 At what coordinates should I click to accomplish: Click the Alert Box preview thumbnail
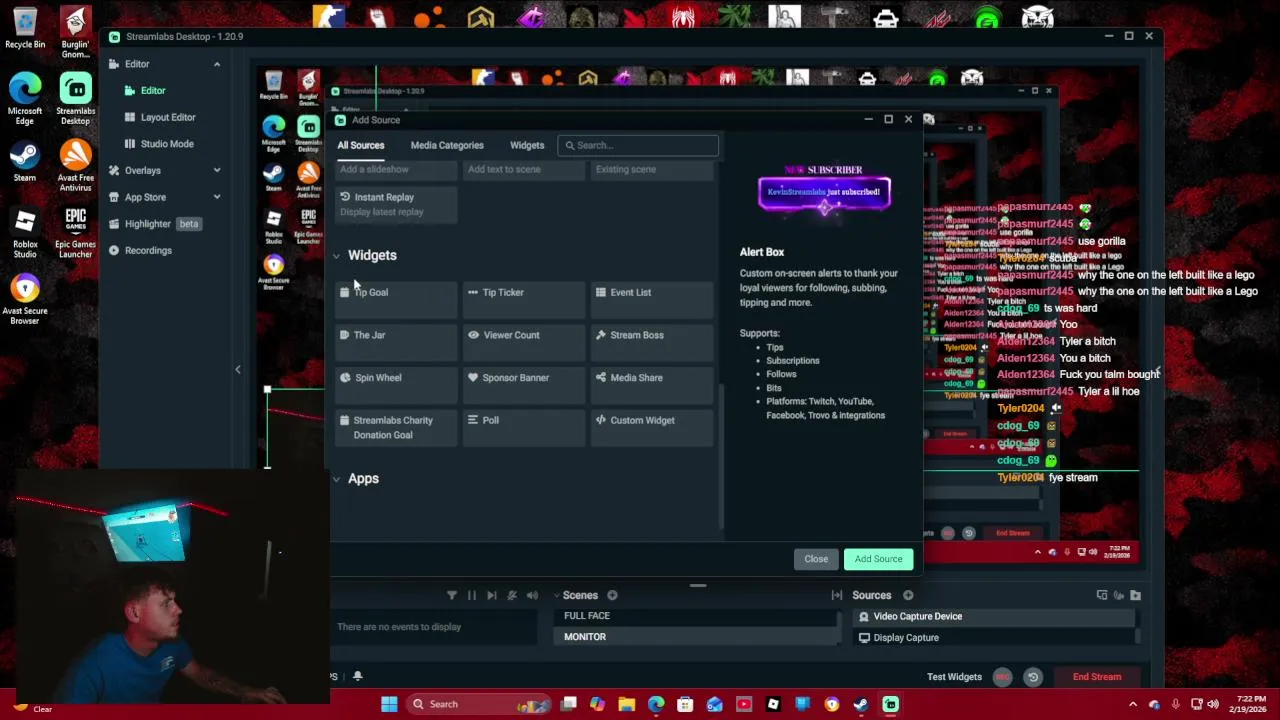pos(824,192)
